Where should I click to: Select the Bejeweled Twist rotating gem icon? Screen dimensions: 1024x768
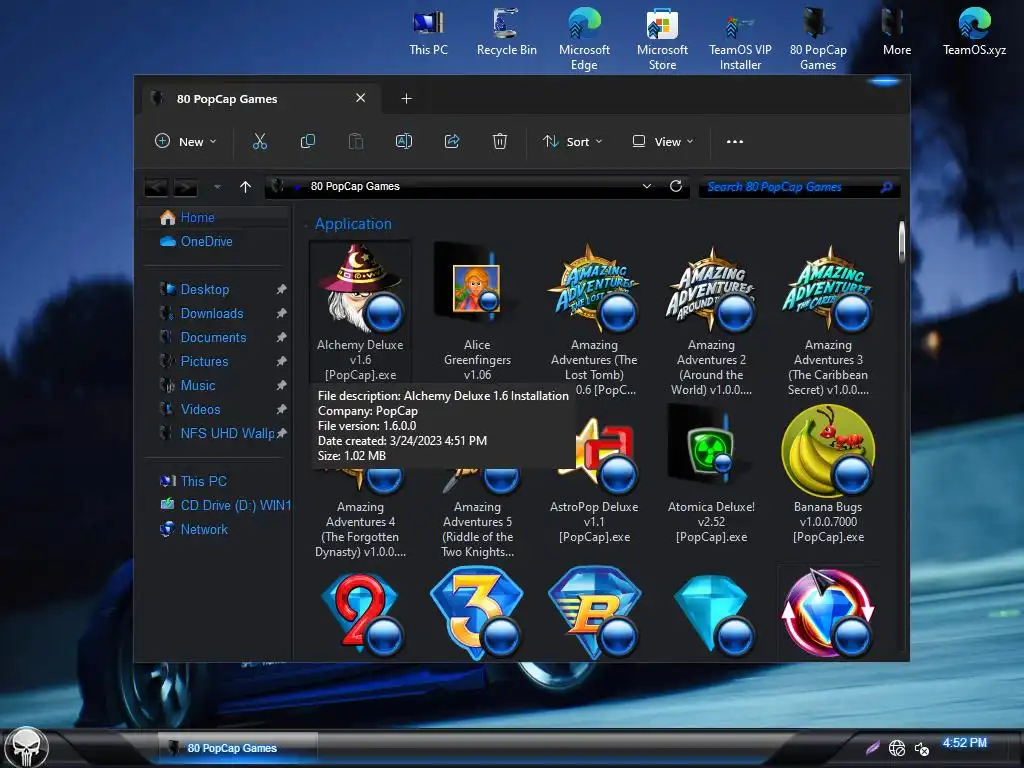point(828,613)
